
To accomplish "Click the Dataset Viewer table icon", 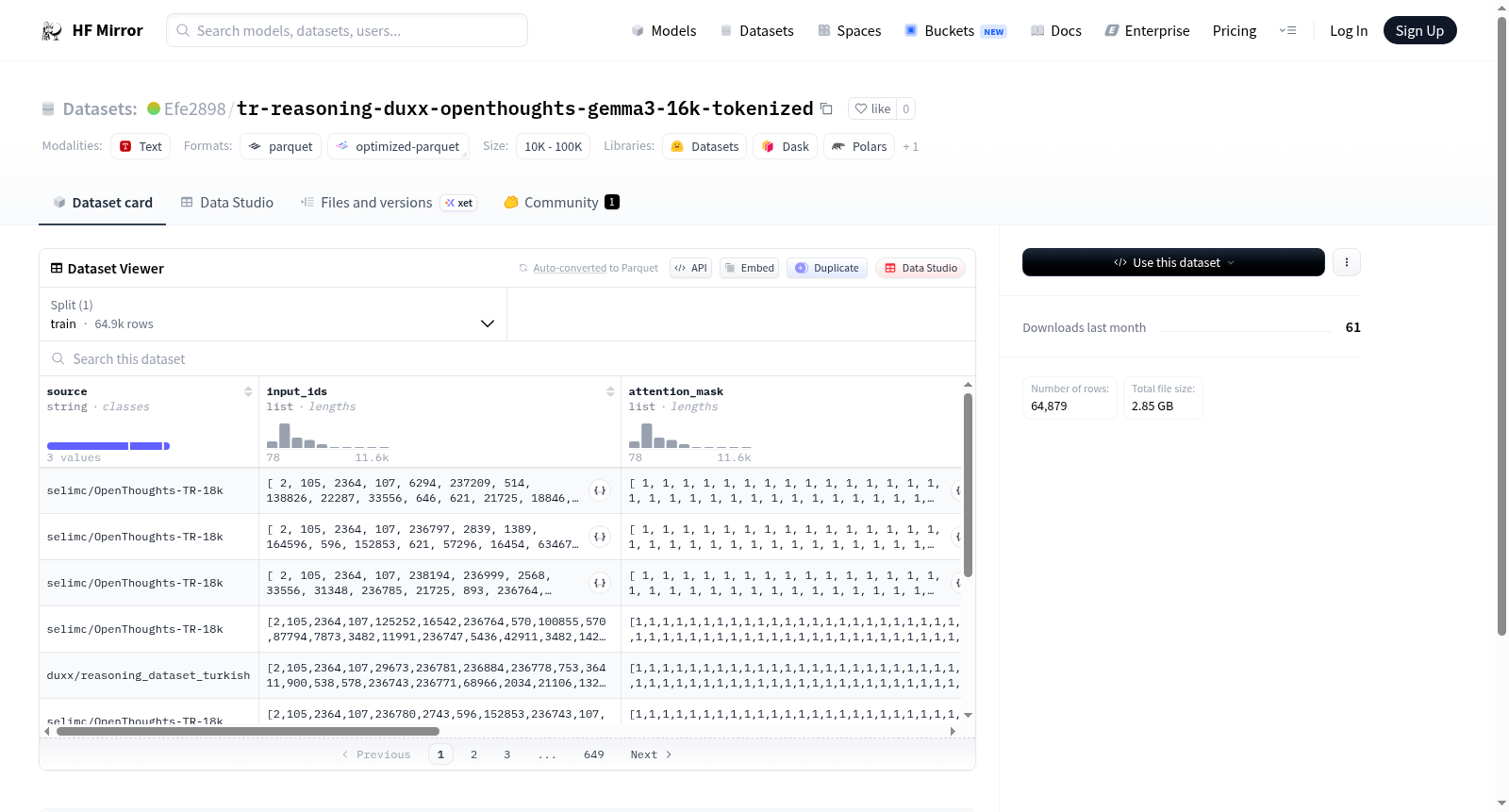I will [57, 269].
